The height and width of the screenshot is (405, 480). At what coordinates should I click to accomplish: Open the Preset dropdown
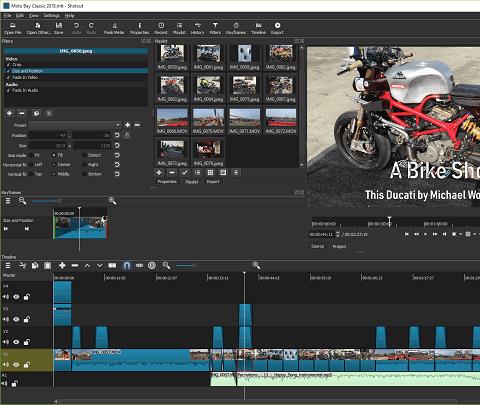75,125
